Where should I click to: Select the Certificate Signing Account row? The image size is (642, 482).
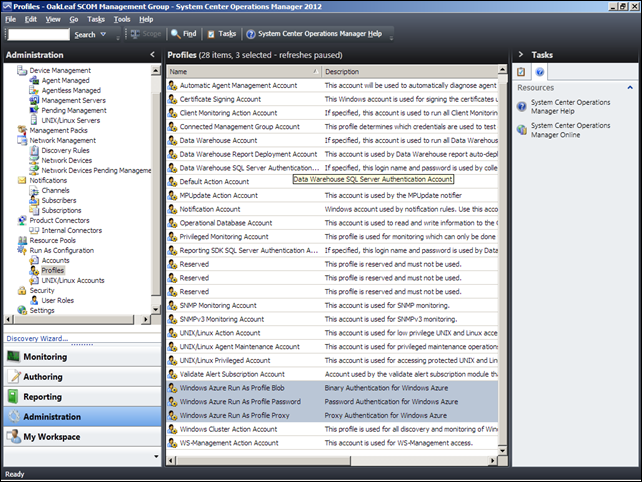332,99
